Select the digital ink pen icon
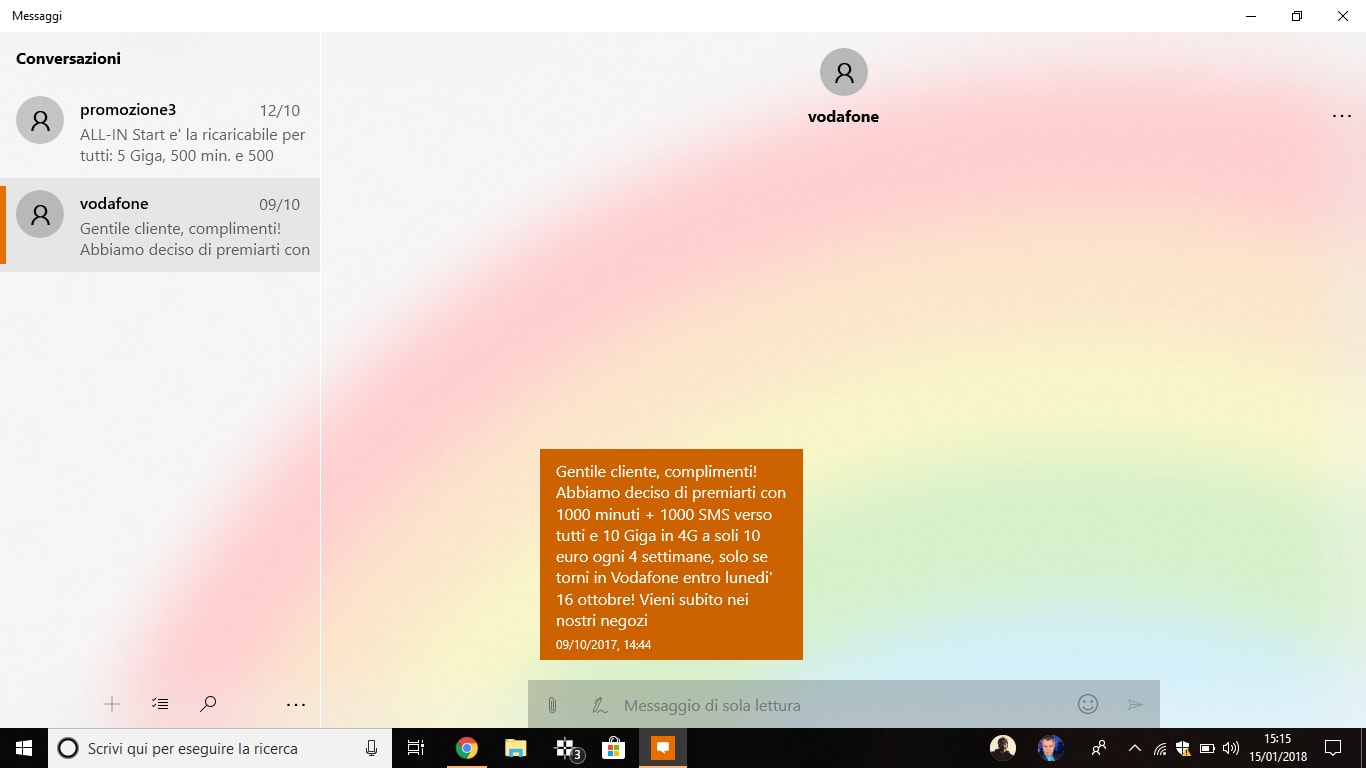This screenshot has height=768, width=1366. click(x=598, y=705)
